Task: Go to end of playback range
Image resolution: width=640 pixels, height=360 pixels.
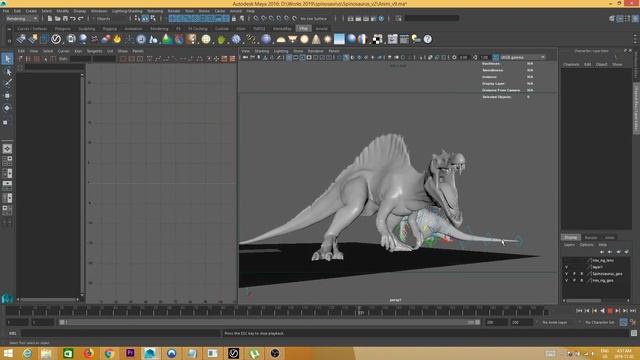Action: (633, 311)
